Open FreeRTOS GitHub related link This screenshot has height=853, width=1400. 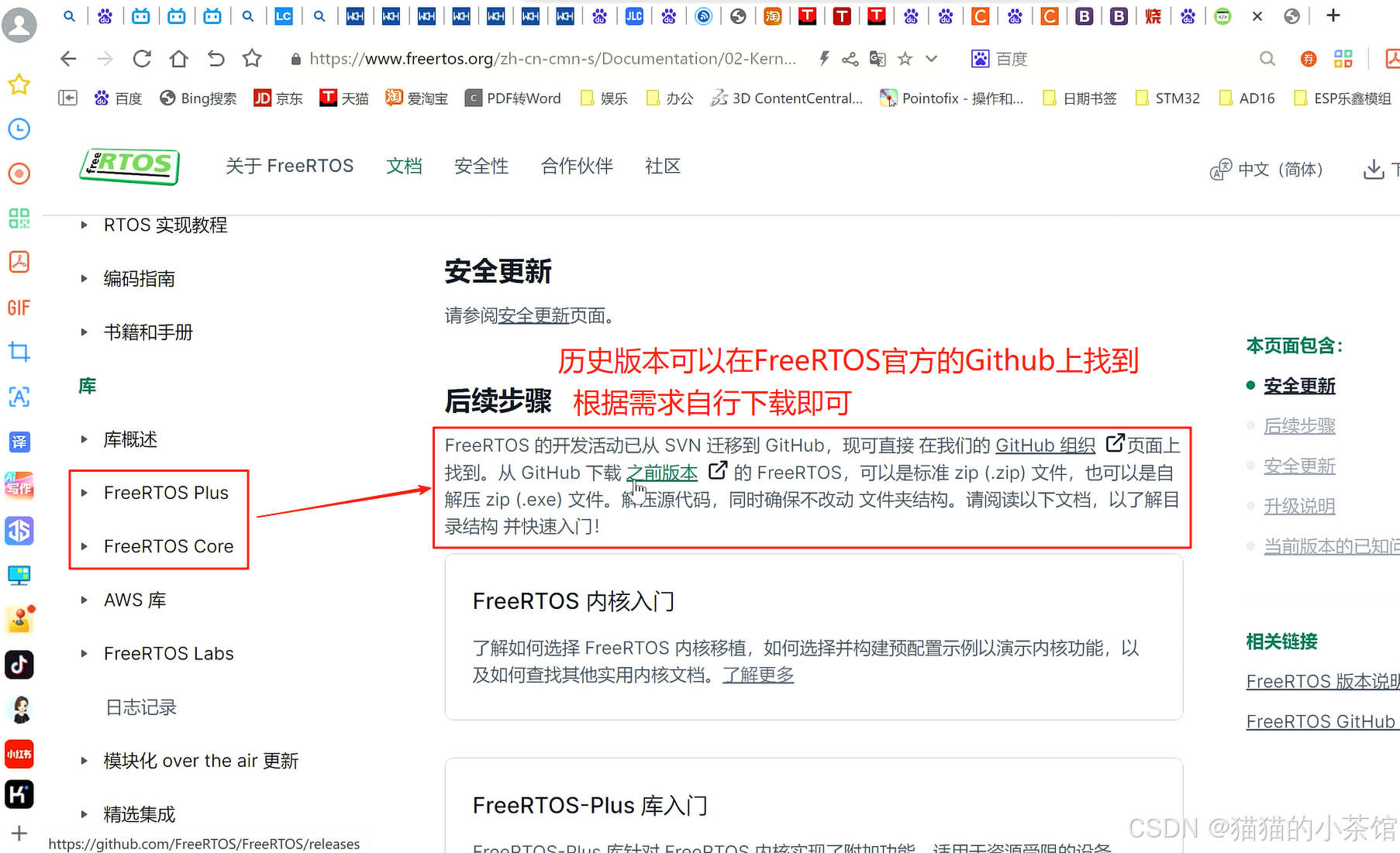pos(1322,722)
